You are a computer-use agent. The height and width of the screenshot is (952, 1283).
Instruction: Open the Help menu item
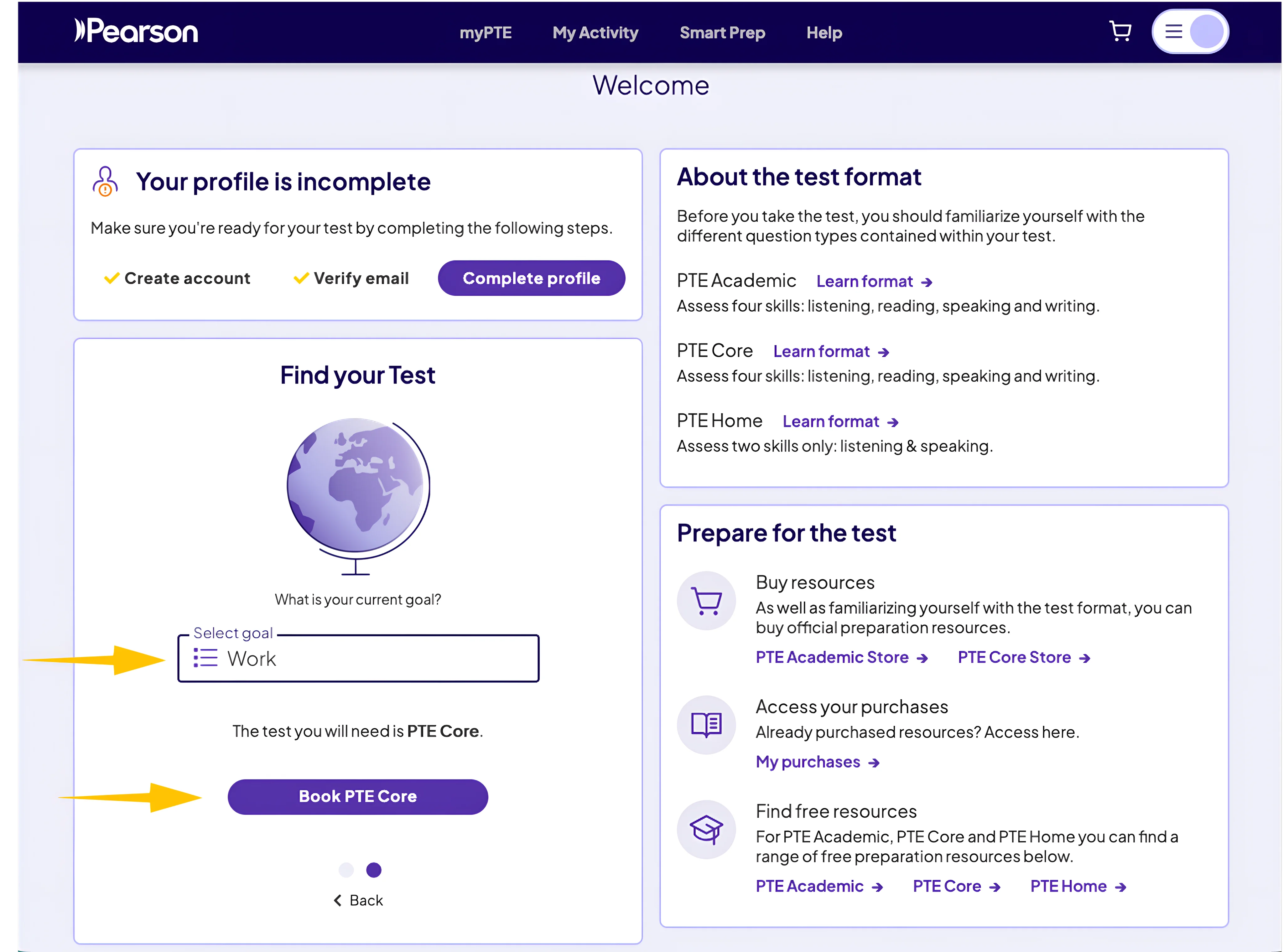click(x=824, y=33)
